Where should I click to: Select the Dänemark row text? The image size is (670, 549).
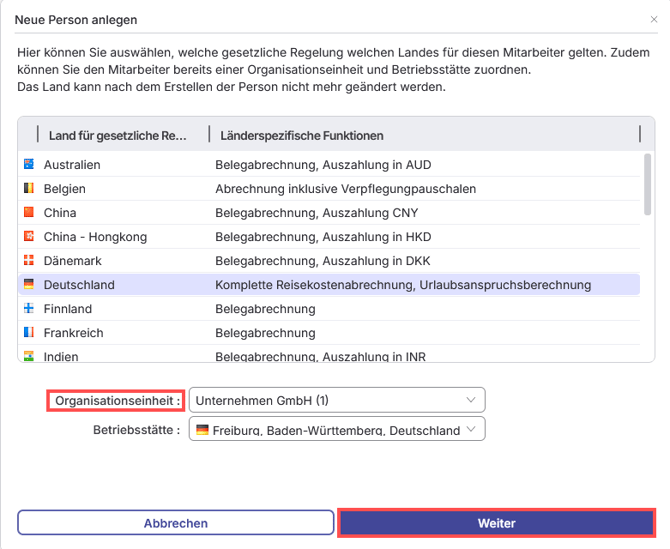coord(72,260)
